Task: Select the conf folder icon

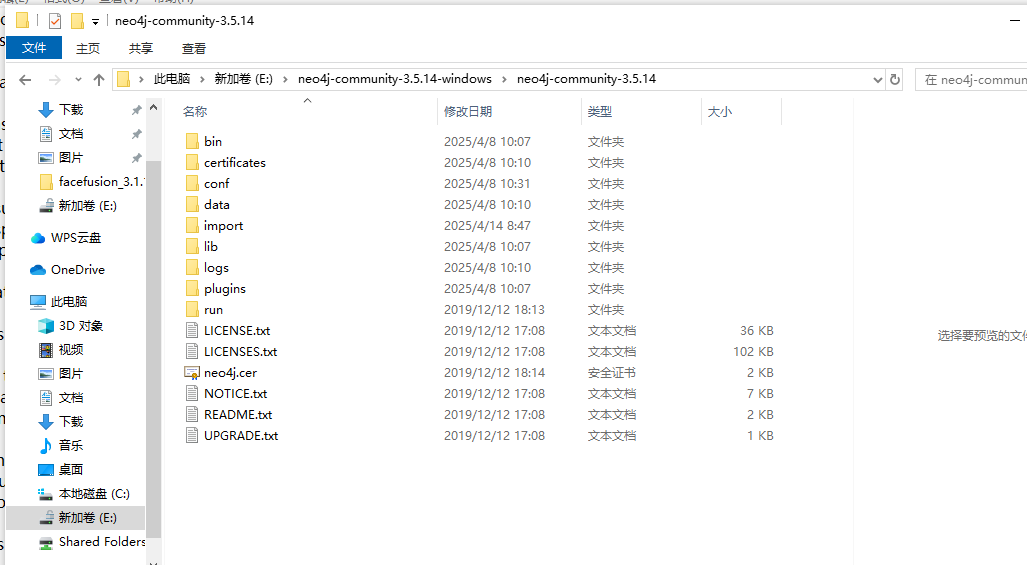Action: click(x=192, y=183)
